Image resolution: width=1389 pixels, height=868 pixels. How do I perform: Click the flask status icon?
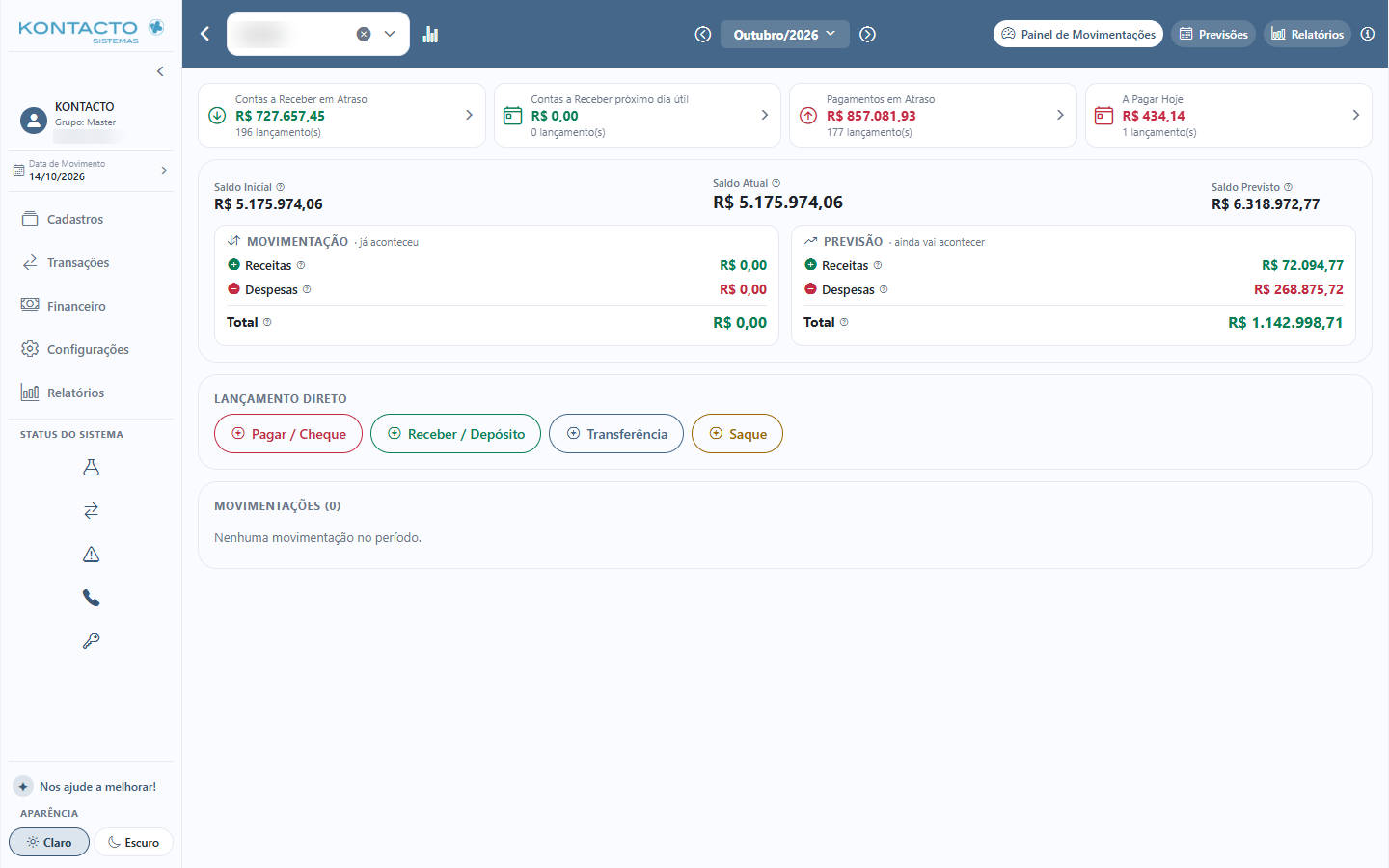(x=91, y=468)
